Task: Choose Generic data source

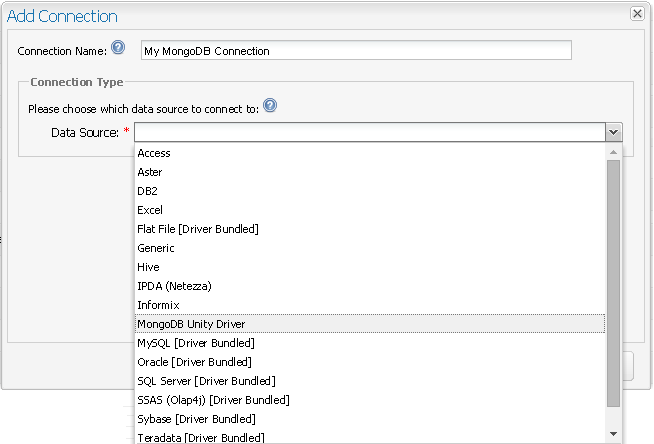Action: point(156,248)
